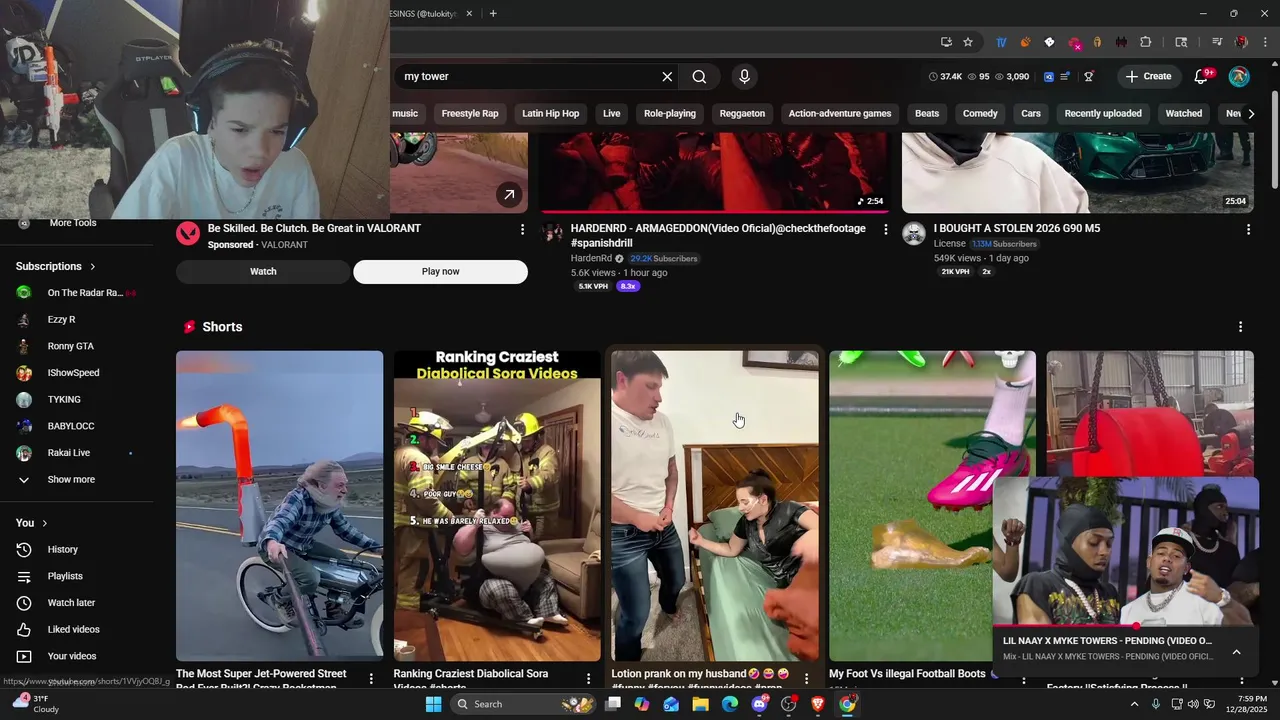
Task: Open YouTube notifications bell
Action: (1201, 77)
